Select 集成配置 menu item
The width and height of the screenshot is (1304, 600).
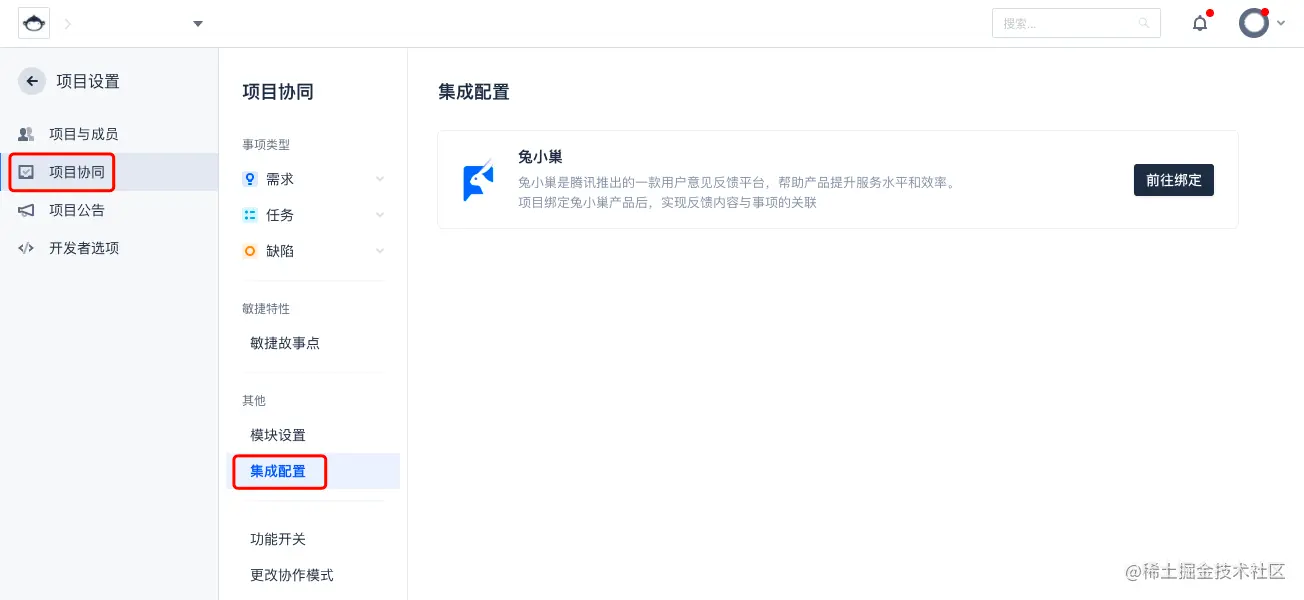click(x=278, y=471)
